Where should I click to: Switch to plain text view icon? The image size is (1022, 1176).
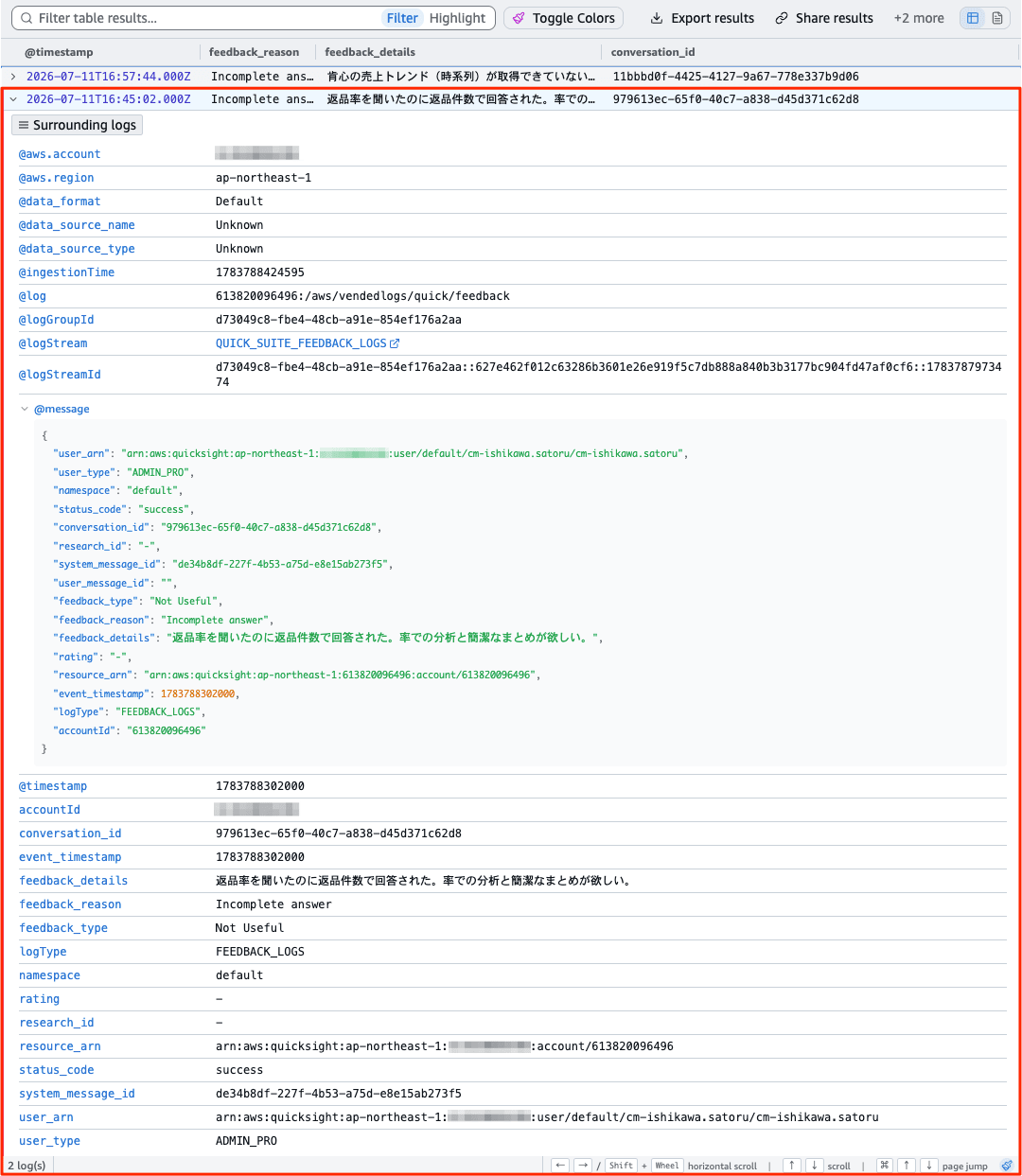coord(997,18)
